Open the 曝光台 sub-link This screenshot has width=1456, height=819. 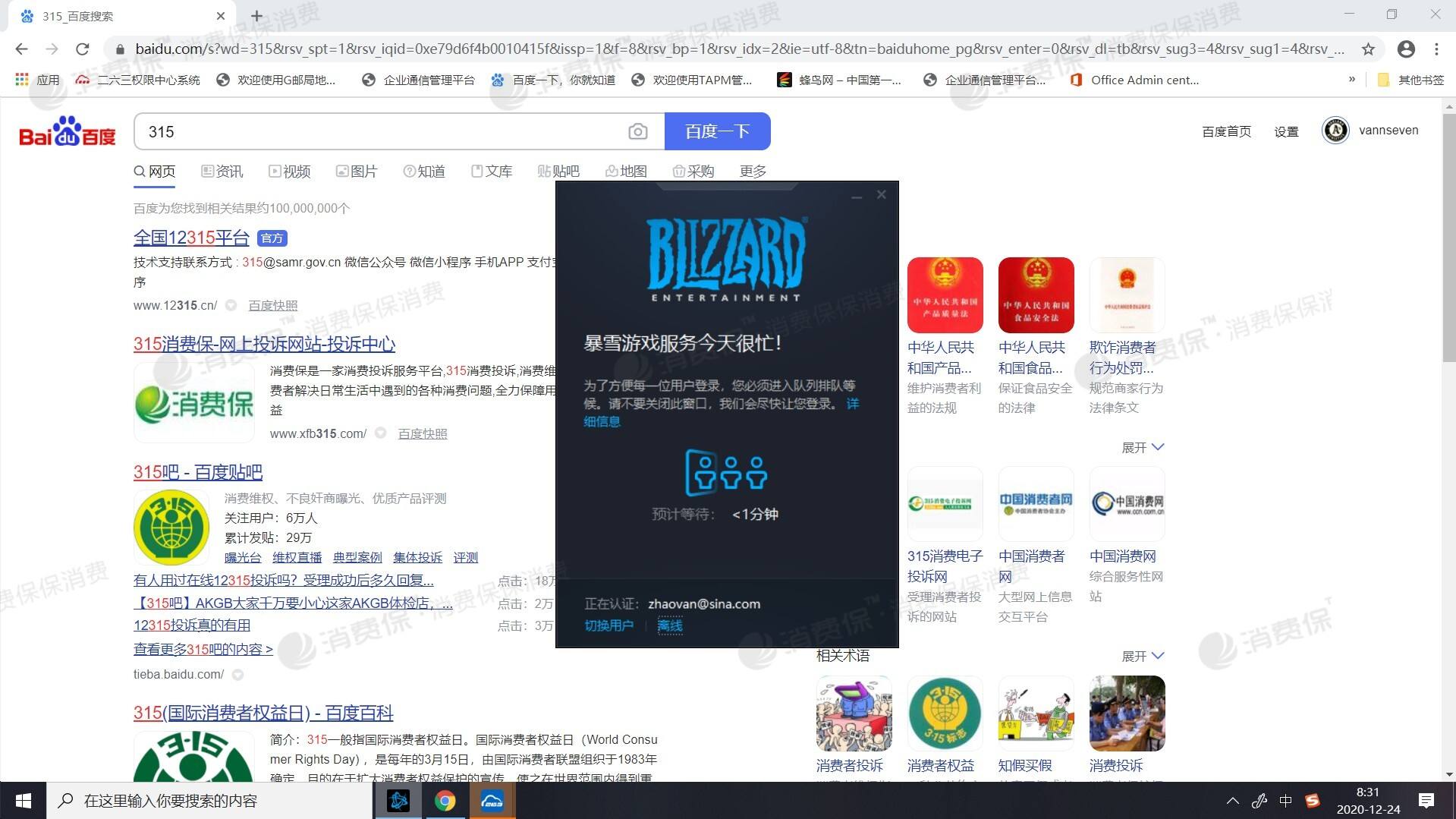[243, 557]
